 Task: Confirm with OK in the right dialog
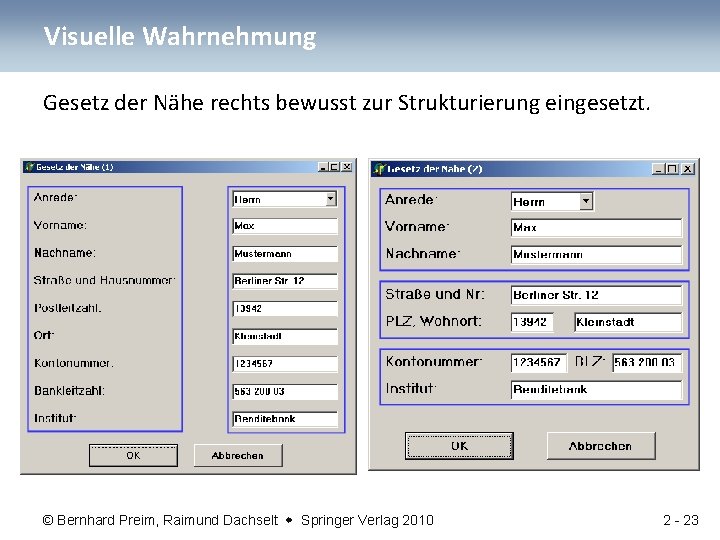point(459,445)
